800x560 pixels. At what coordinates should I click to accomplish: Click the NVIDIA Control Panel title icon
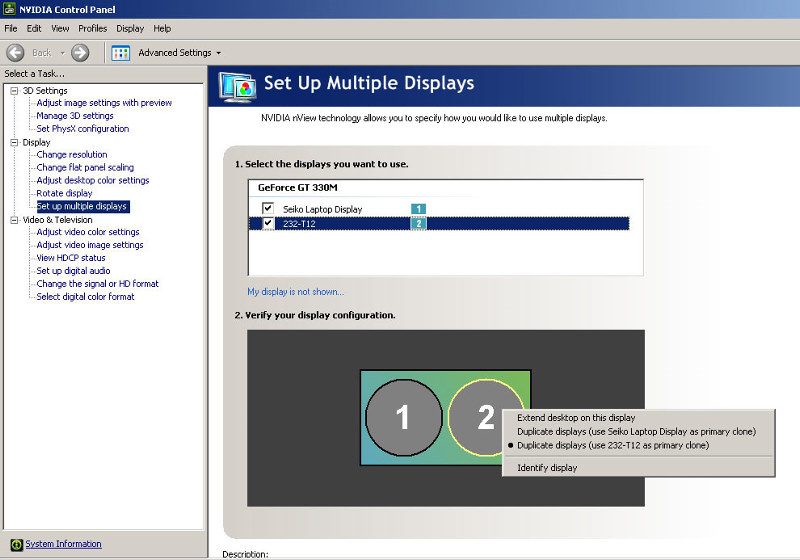pos(9,9)
